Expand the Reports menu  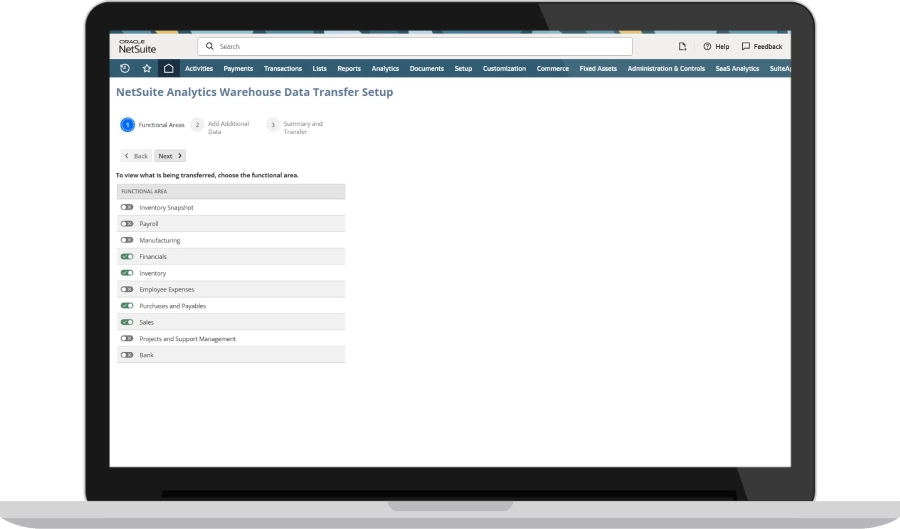(349, 69)
